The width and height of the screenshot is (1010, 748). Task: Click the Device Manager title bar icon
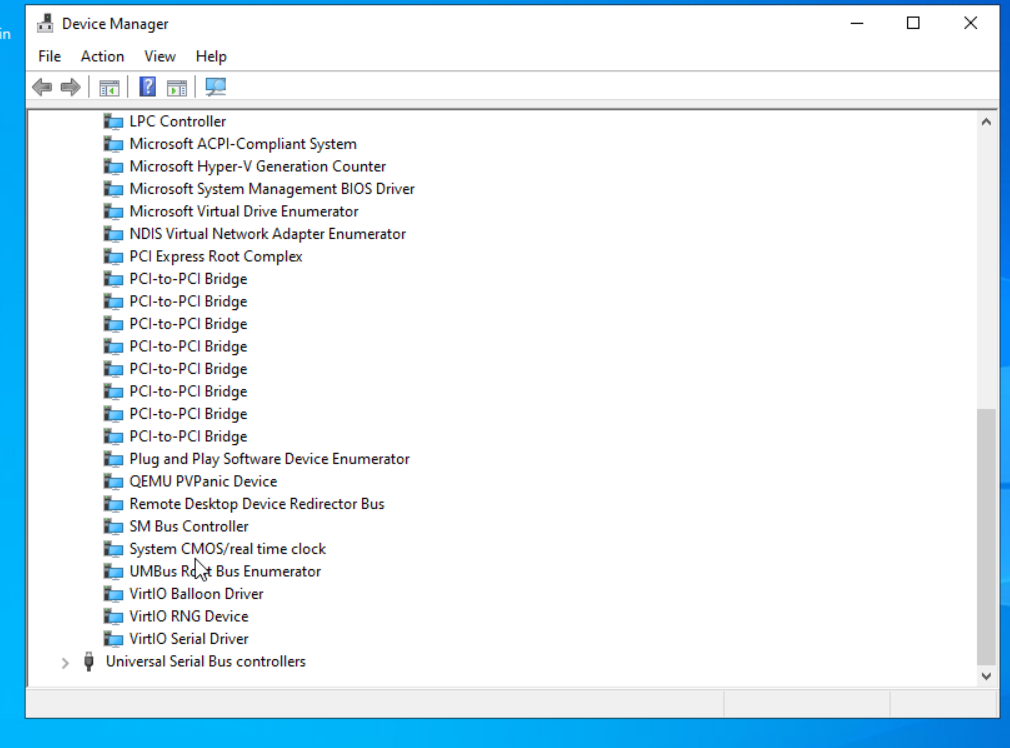[45, 24]
